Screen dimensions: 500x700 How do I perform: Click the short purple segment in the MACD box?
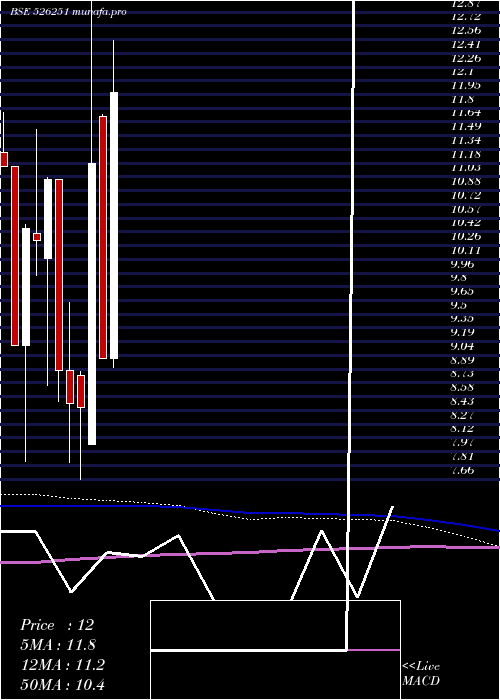[x=374, y=650]
